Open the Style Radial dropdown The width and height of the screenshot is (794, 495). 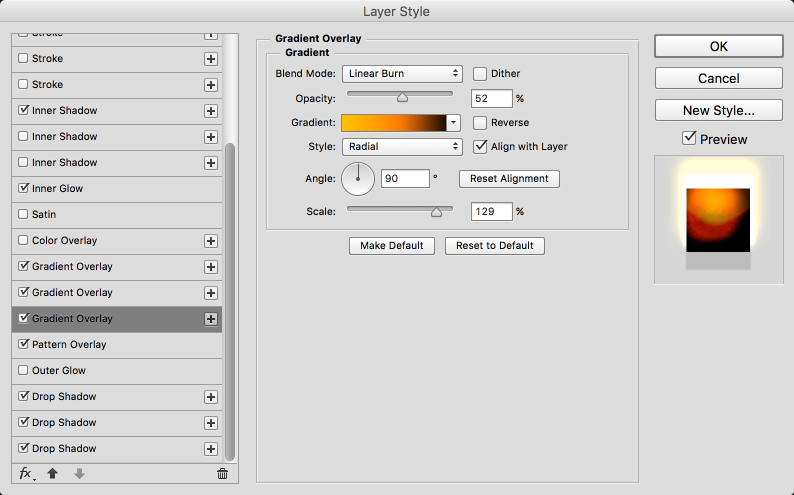pyautogui.click(x=402, y=147)
